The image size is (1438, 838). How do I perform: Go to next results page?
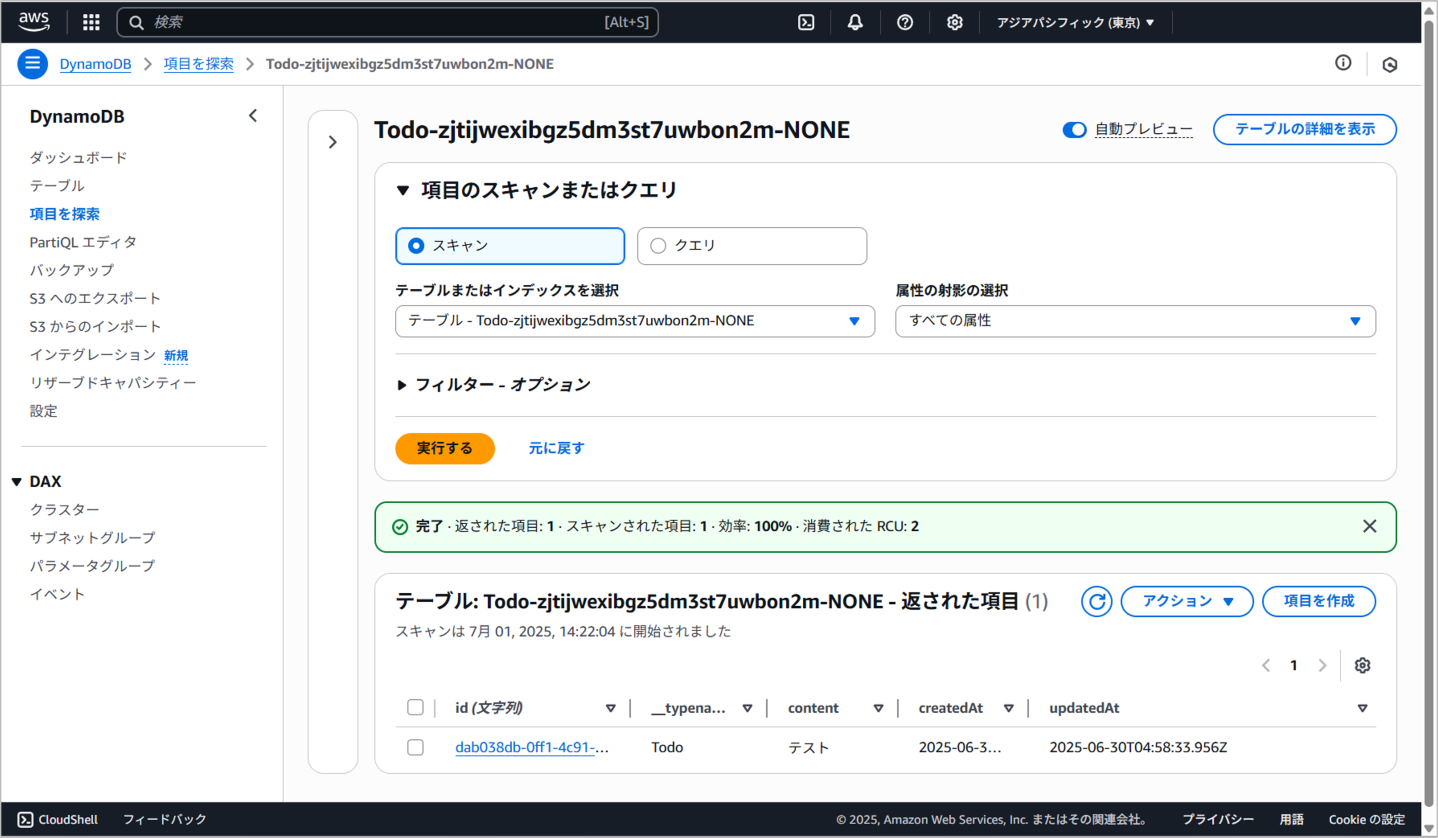1322,665
